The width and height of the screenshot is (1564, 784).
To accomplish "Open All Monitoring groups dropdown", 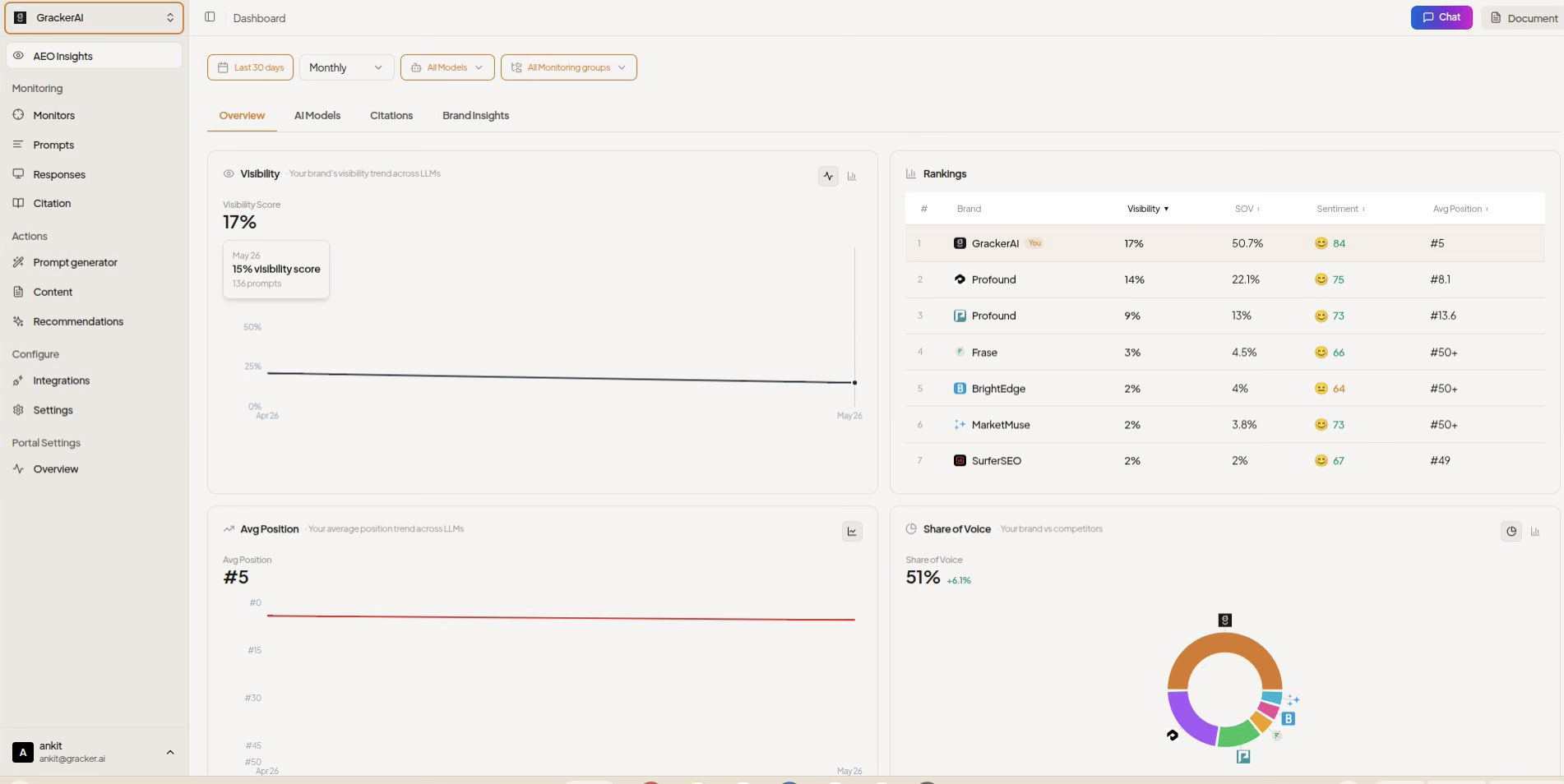I will tap(568, 67).
